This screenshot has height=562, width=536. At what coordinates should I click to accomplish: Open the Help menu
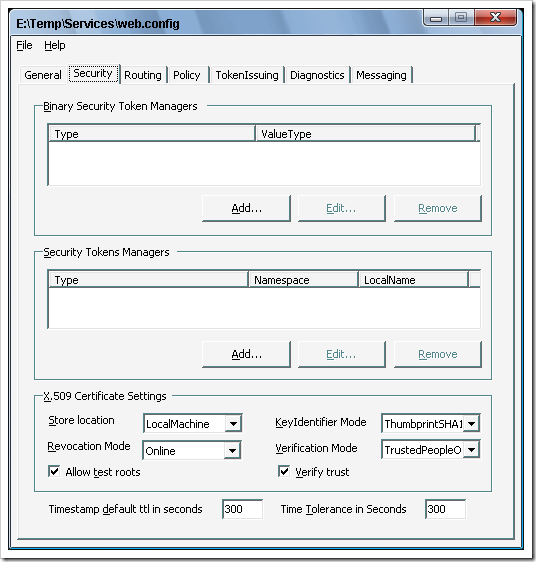pyautogui.click(x=55, y=46)
